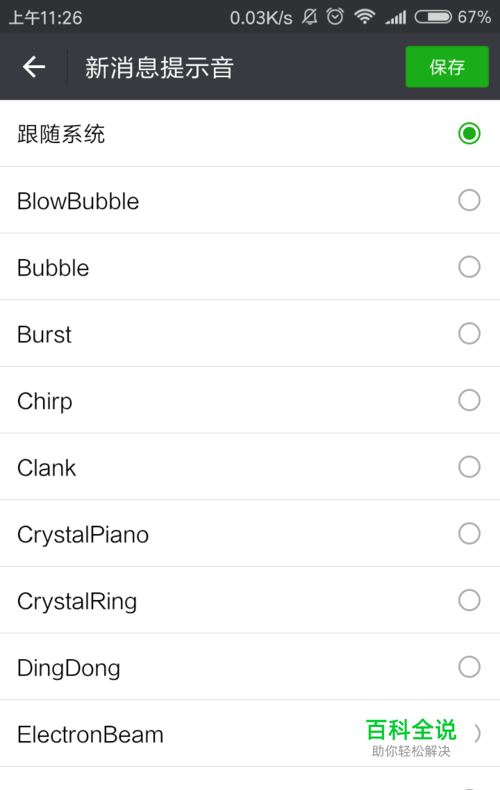
Task: Select the Chirp radio button
Action: point(469,401)
